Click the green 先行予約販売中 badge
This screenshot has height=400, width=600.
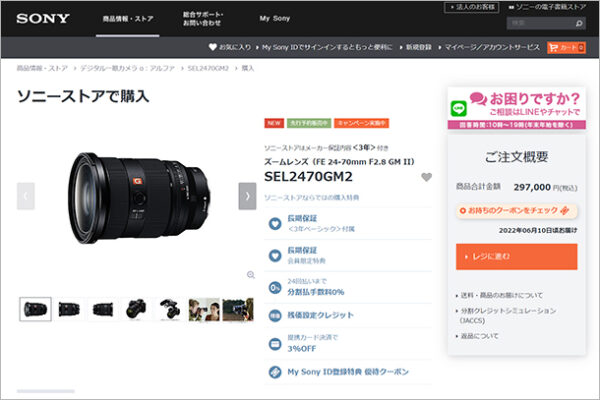click(x=309, y=123)
